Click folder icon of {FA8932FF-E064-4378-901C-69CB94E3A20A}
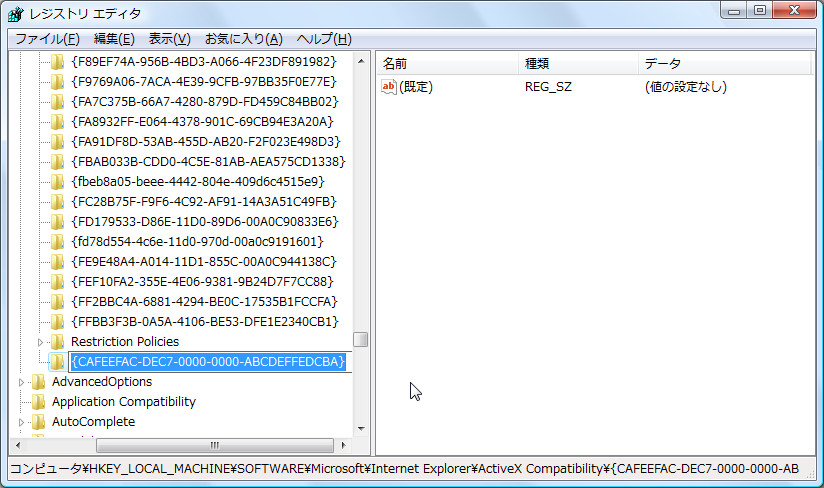The width and height of the screenshot is (824, 488). pos(57,122)
